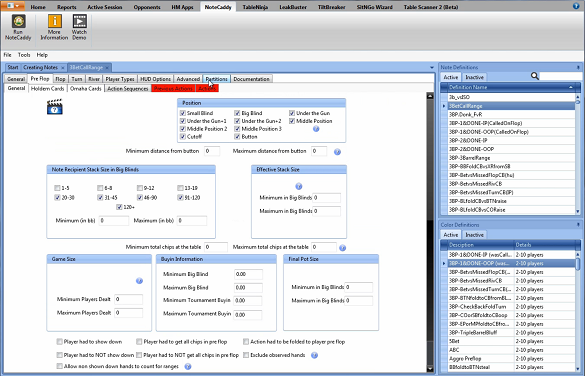This screenshot has height=376, width=585.
Task: Open the Action Sequences subtab
Action: pos(128,89)
